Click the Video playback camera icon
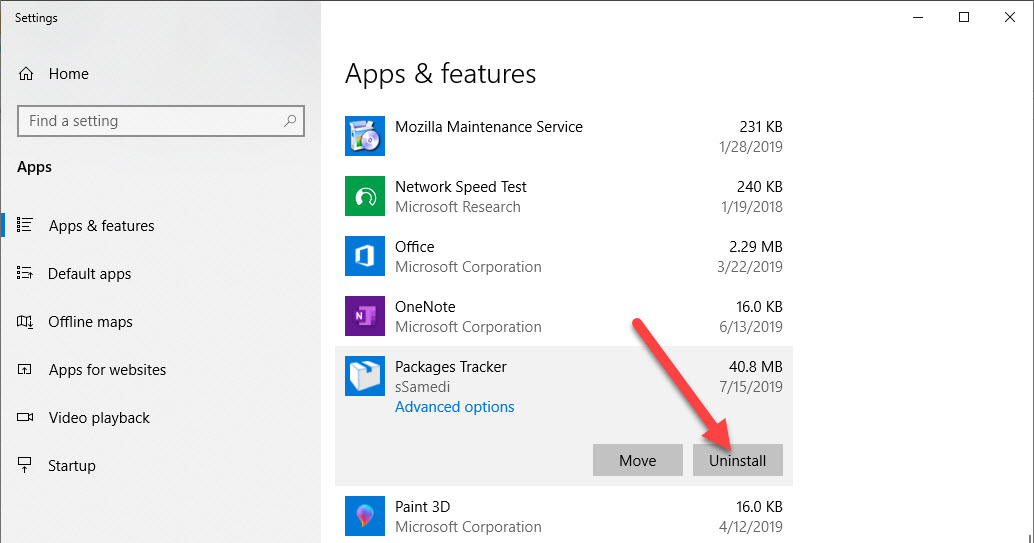This screenshot has width=1034, height=543. tap(25, 417)
